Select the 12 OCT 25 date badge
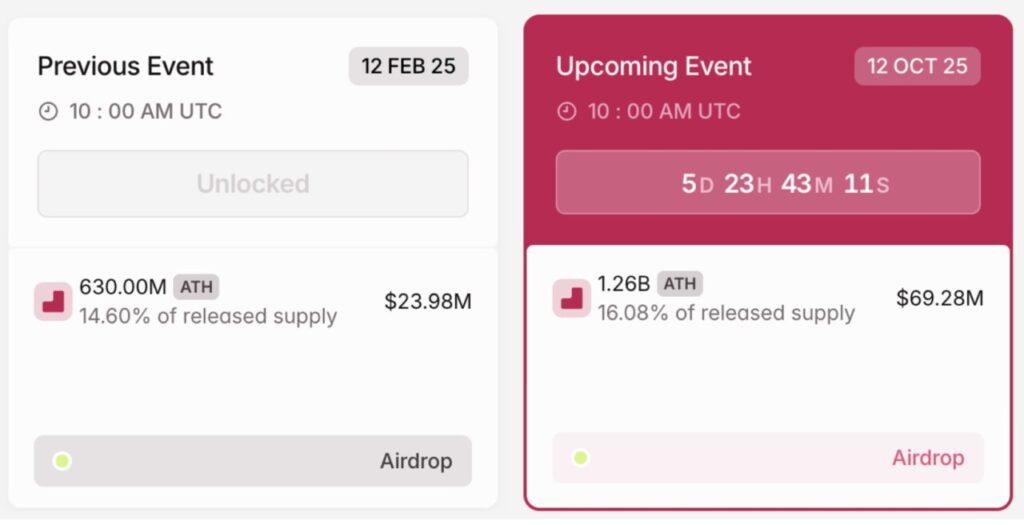 pos(917,67)
